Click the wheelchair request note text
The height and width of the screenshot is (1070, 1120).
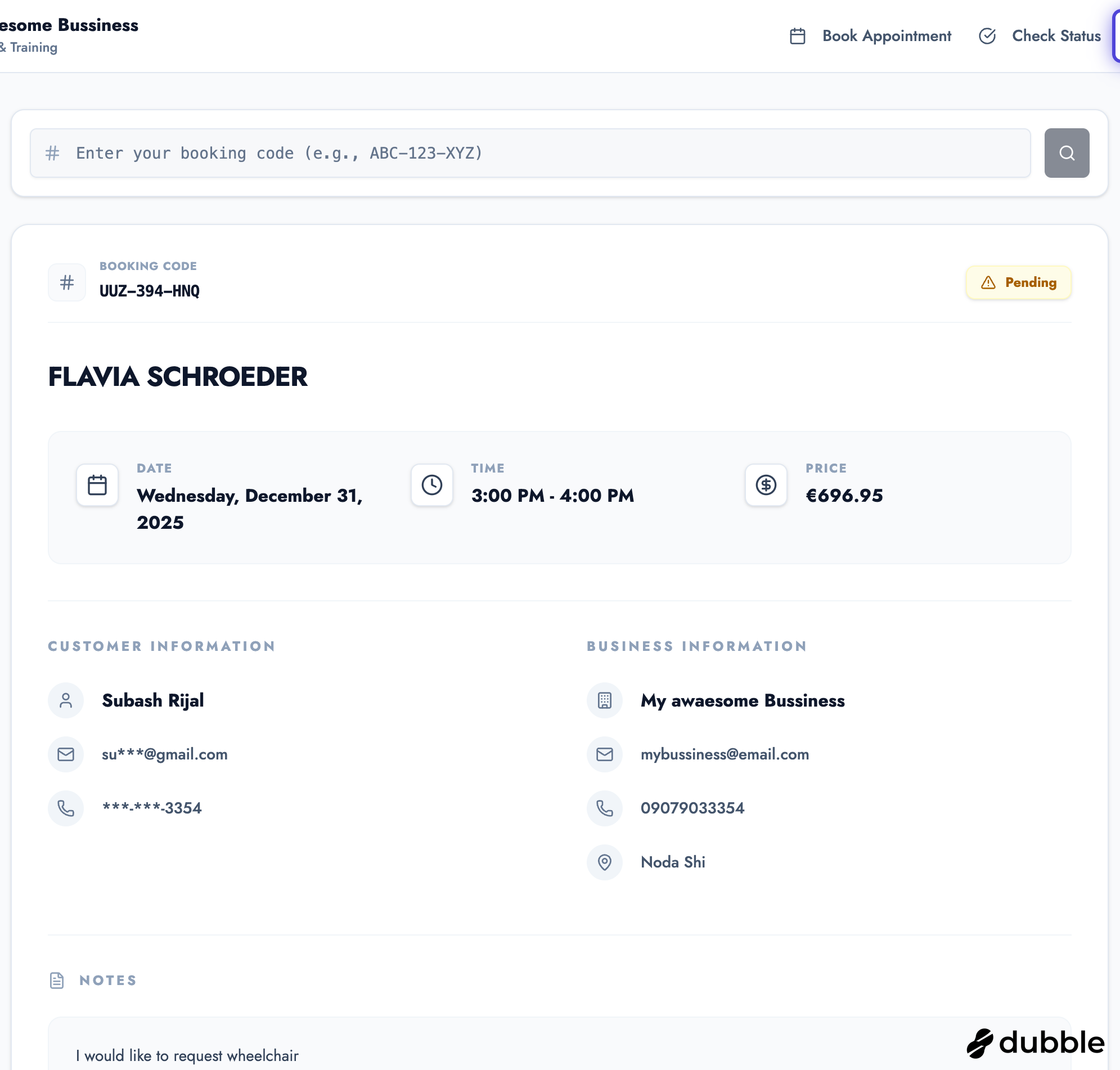coord(188,1055)
